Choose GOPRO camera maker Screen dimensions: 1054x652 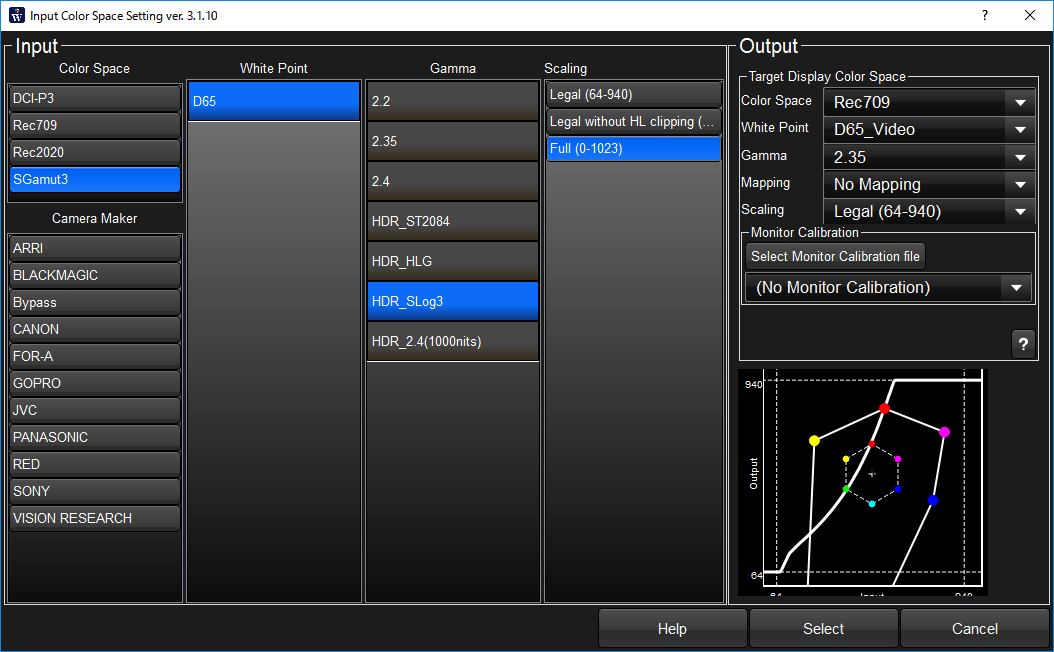95,383
